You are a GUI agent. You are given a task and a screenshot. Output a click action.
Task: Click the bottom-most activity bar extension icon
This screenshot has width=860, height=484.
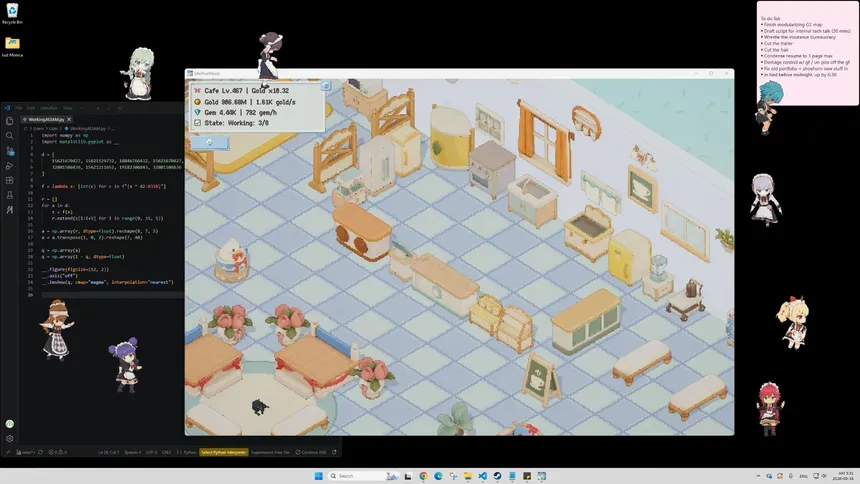point(9,210)
